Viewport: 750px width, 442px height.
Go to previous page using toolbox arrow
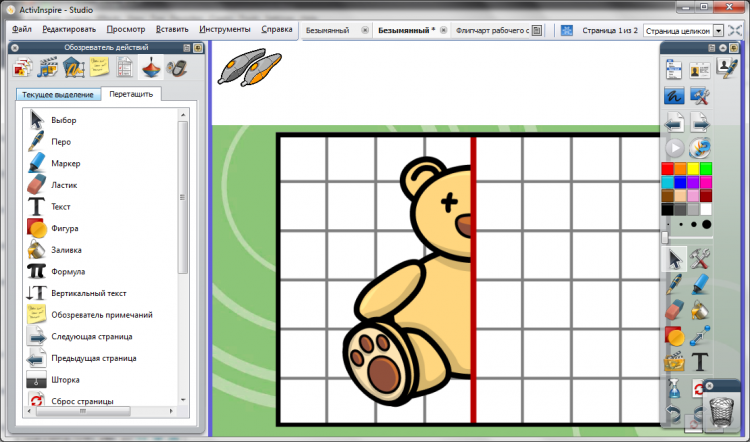(x=674, y=123)
